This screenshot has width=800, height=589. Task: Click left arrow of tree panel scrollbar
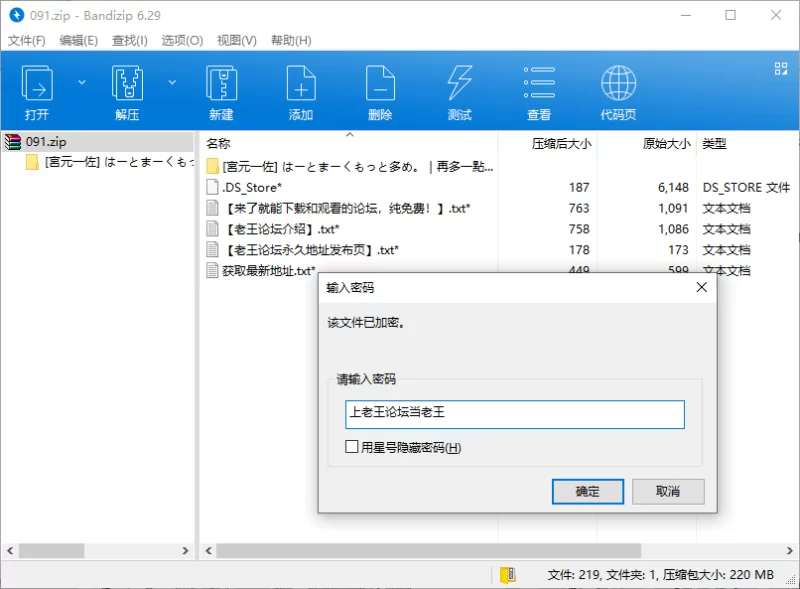10,551
